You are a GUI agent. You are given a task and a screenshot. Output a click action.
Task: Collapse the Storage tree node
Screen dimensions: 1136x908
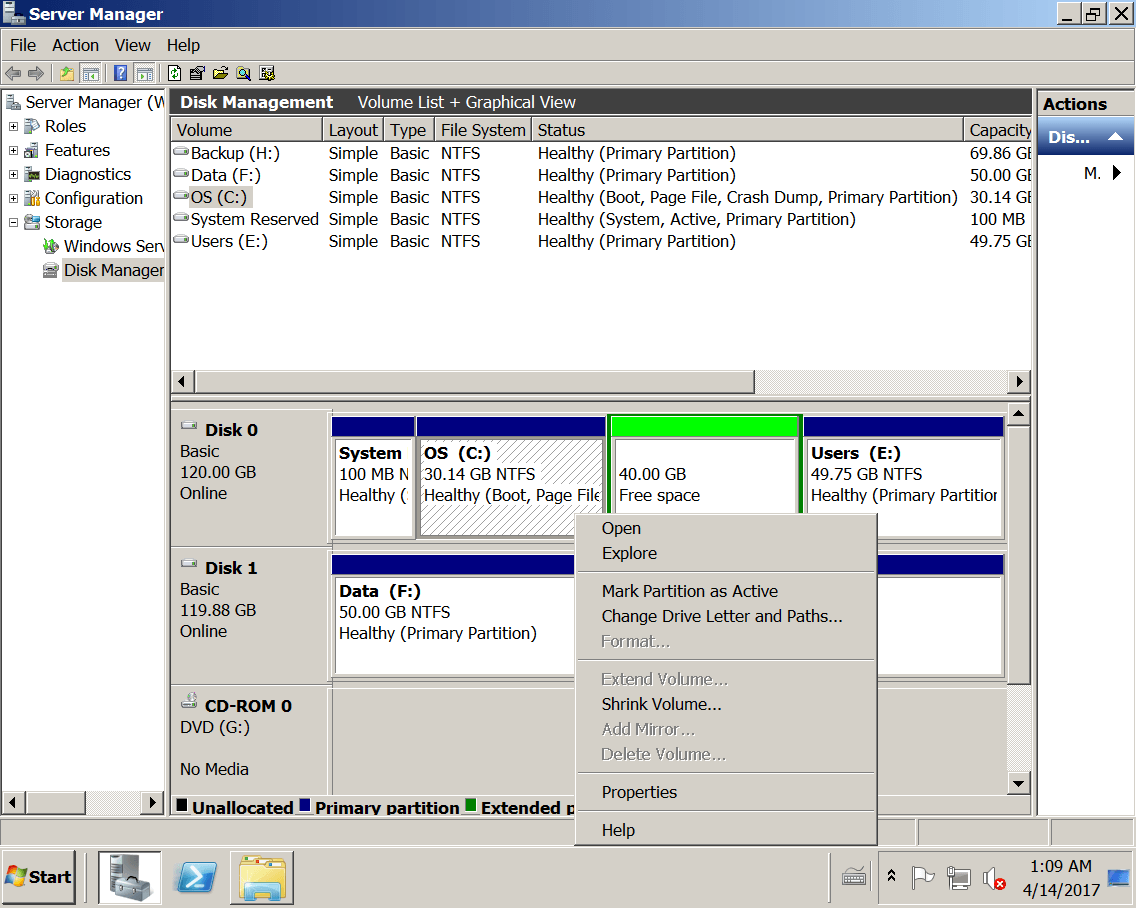(x=13, y=222)
